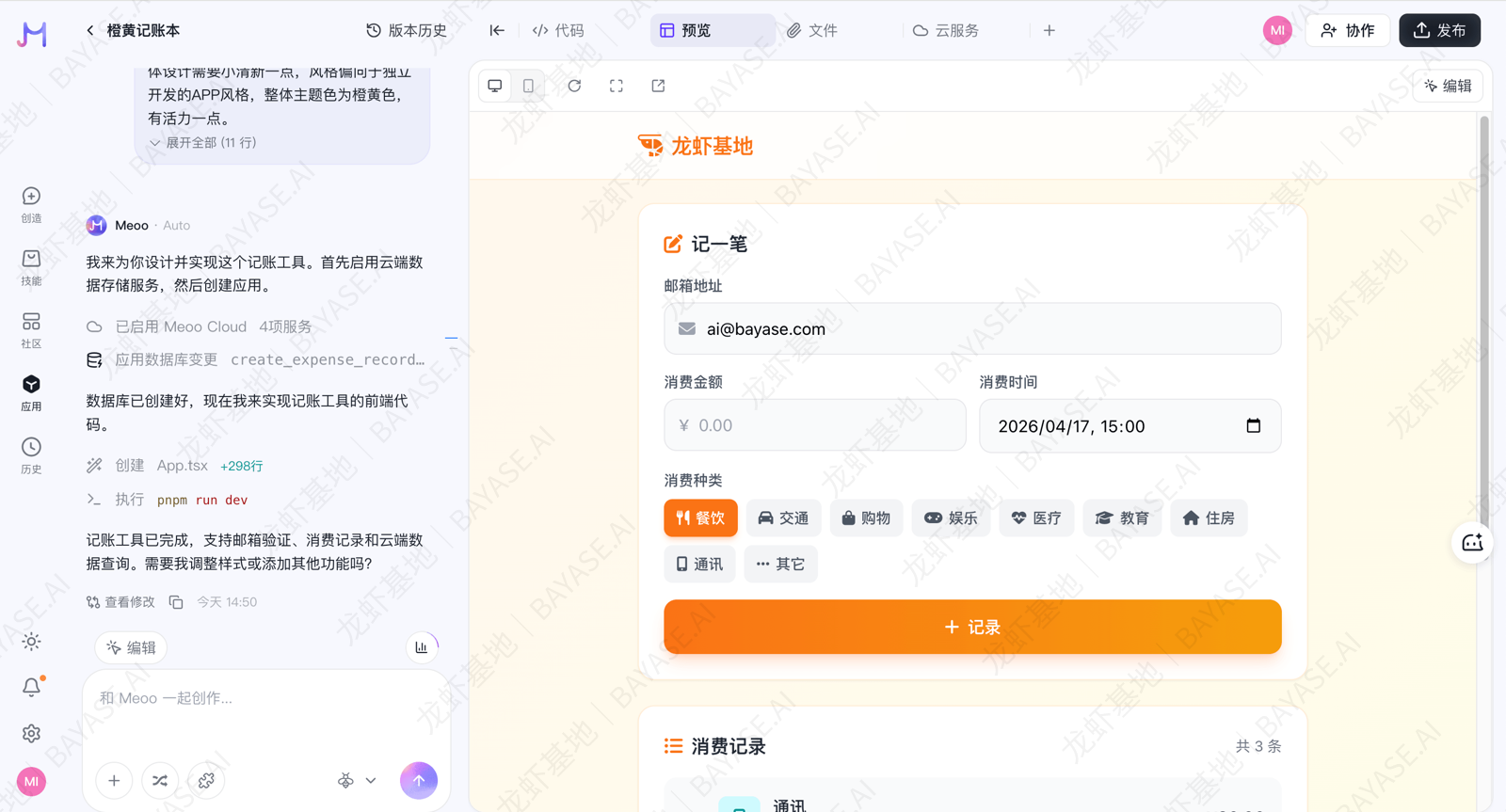The width and height of the screenshot is (1506, 812).
Task: Click the puzzle plugin icon in chat box
Action: pyautogui.click(x=206, y=780)
